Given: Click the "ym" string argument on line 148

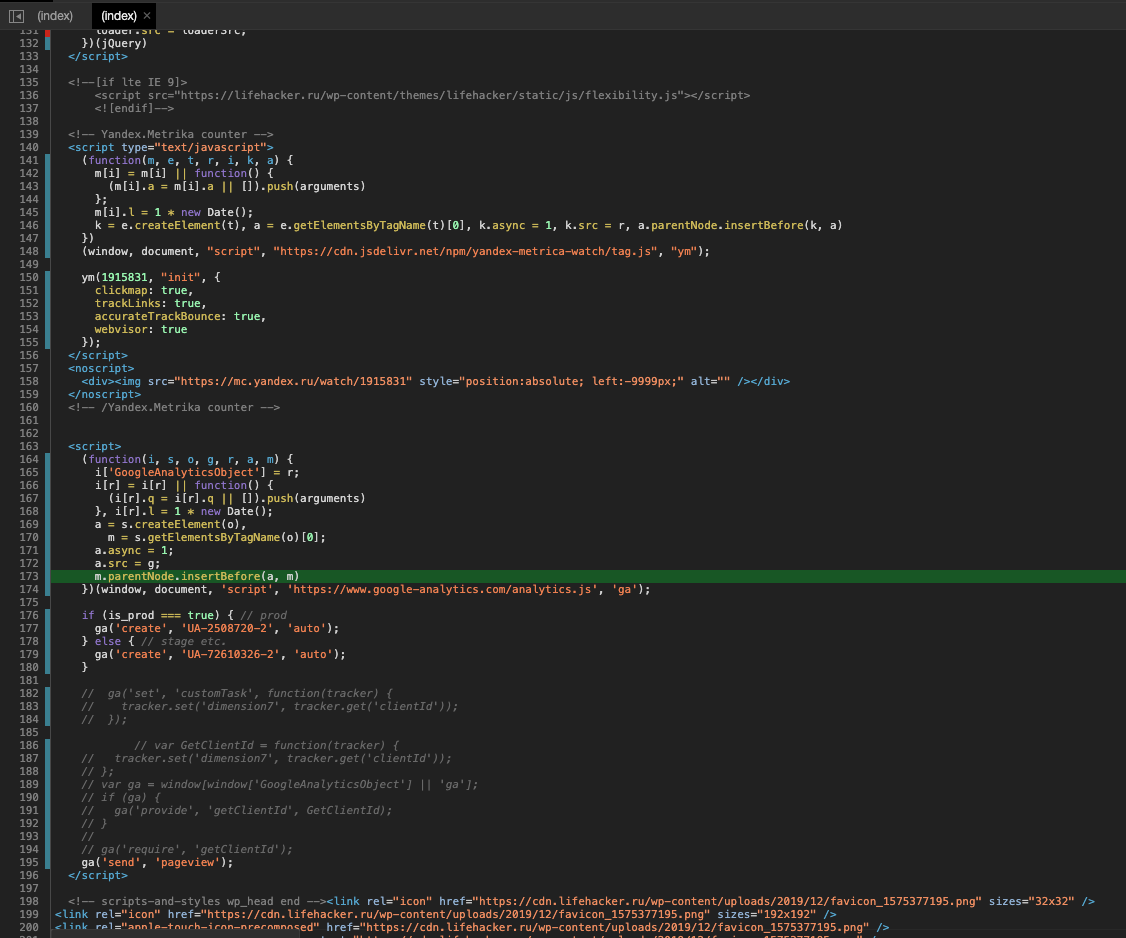Looking at the screenshot, I should (684, 251).
